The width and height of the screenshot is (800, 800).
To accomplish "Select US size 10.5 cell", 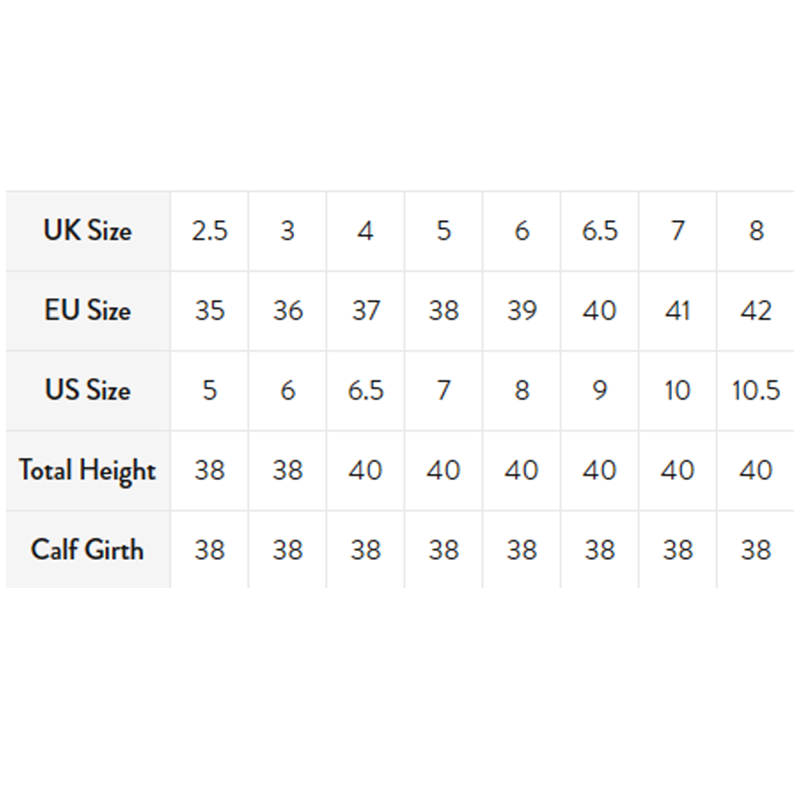I will click(755, 390).
